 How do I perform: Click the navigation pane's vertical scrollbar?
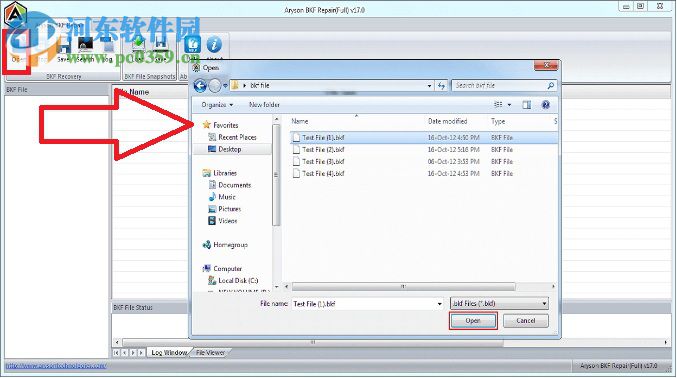(276, 175)
